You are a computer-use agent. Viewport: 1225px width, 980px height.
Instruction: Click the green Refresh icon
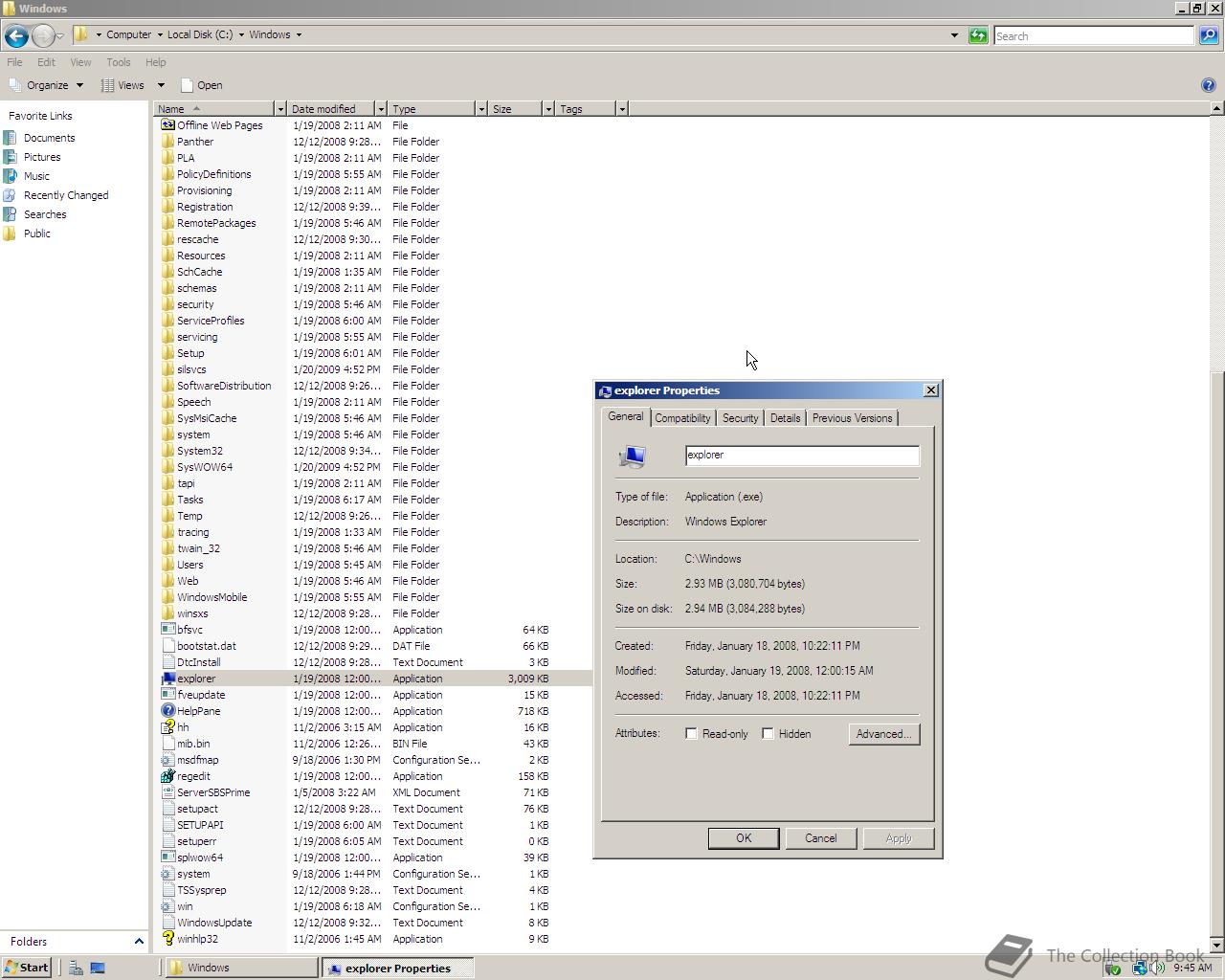point(978,35)
